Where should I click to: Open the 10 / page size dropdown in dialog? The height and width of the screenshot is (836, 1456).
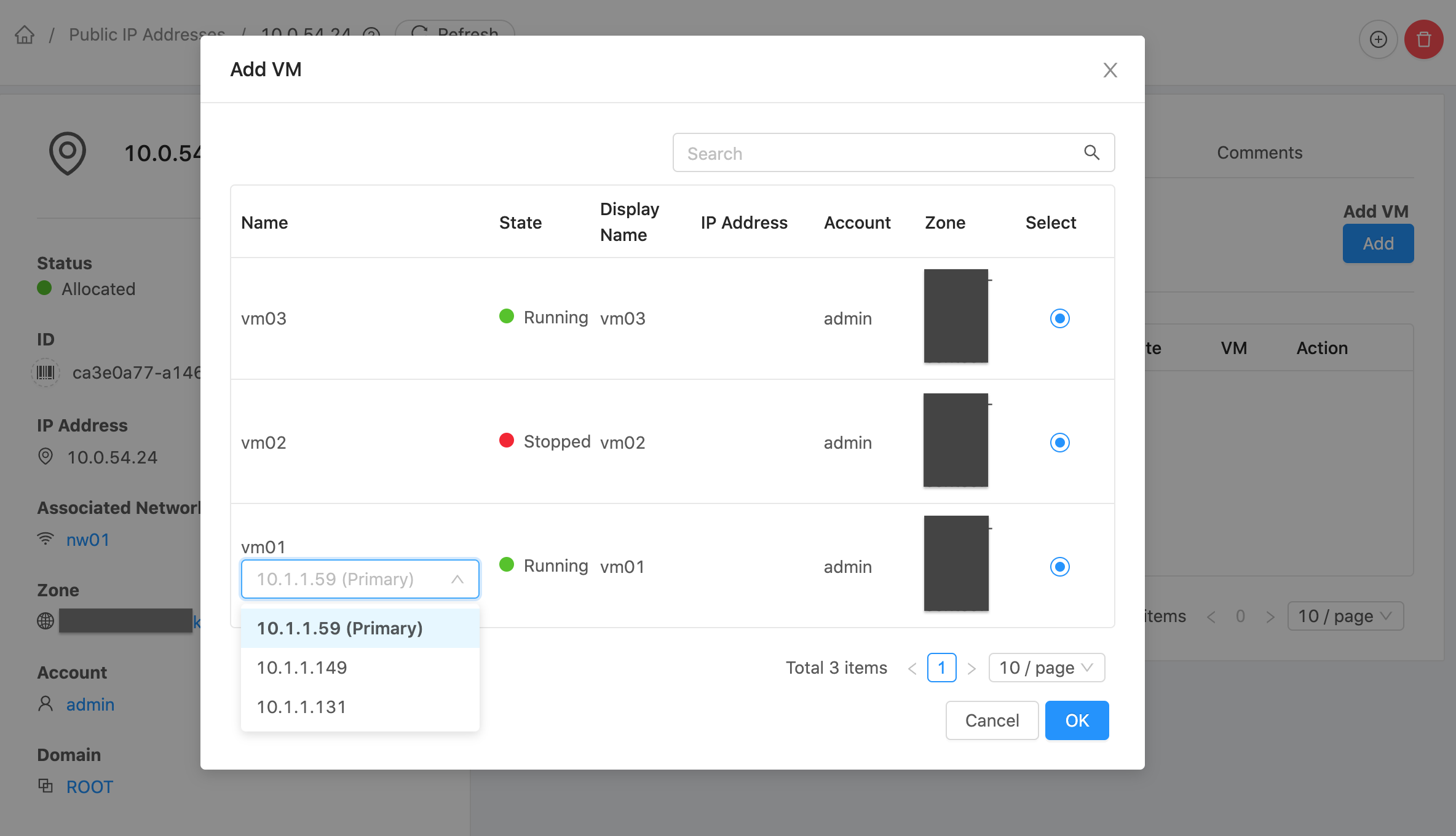coord(1045,668)
